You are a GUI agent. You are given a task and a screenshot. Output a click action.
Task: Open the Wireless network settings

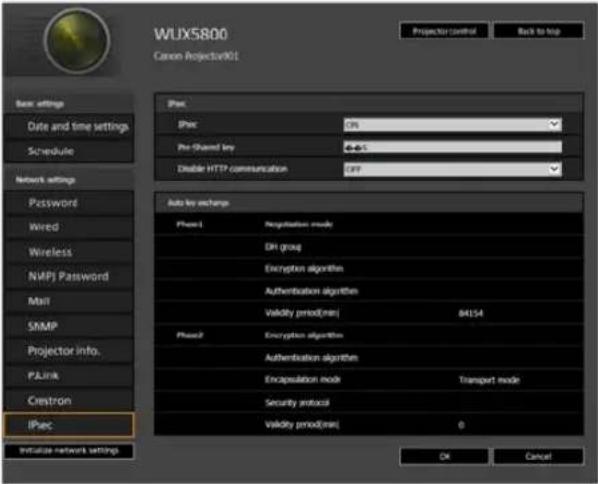(69, 252)
